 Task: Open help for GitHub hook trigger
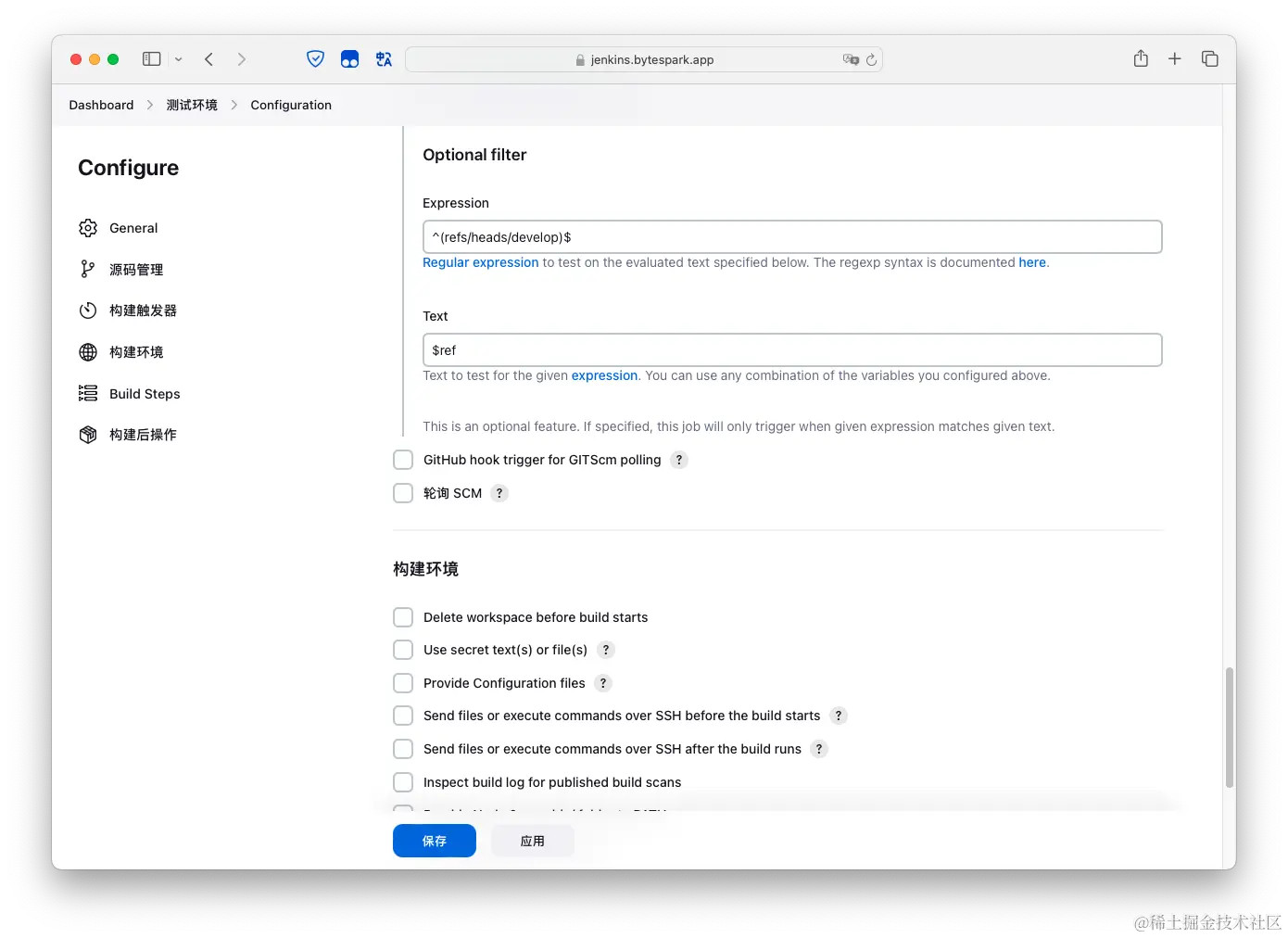point(679,460)
